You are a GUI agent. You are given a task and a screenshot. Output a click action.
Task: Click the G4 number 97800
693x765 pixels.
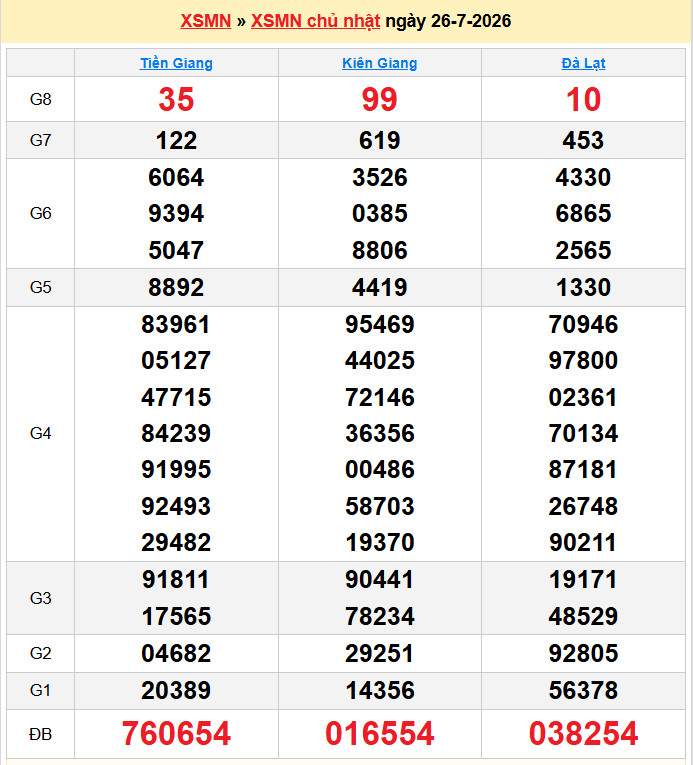click(x=583, y=361)
